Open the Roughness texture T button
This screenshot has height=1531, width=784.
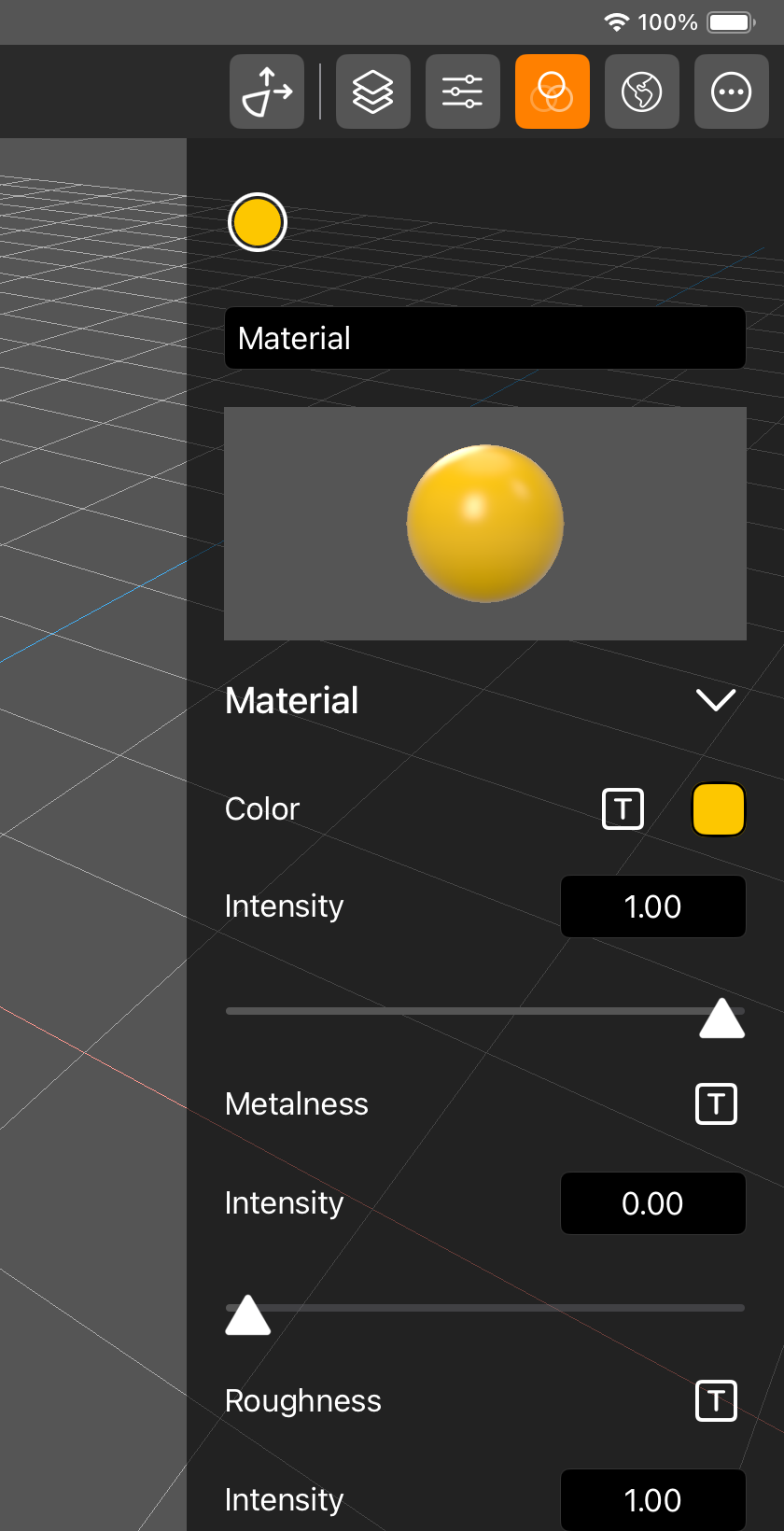716,1400
